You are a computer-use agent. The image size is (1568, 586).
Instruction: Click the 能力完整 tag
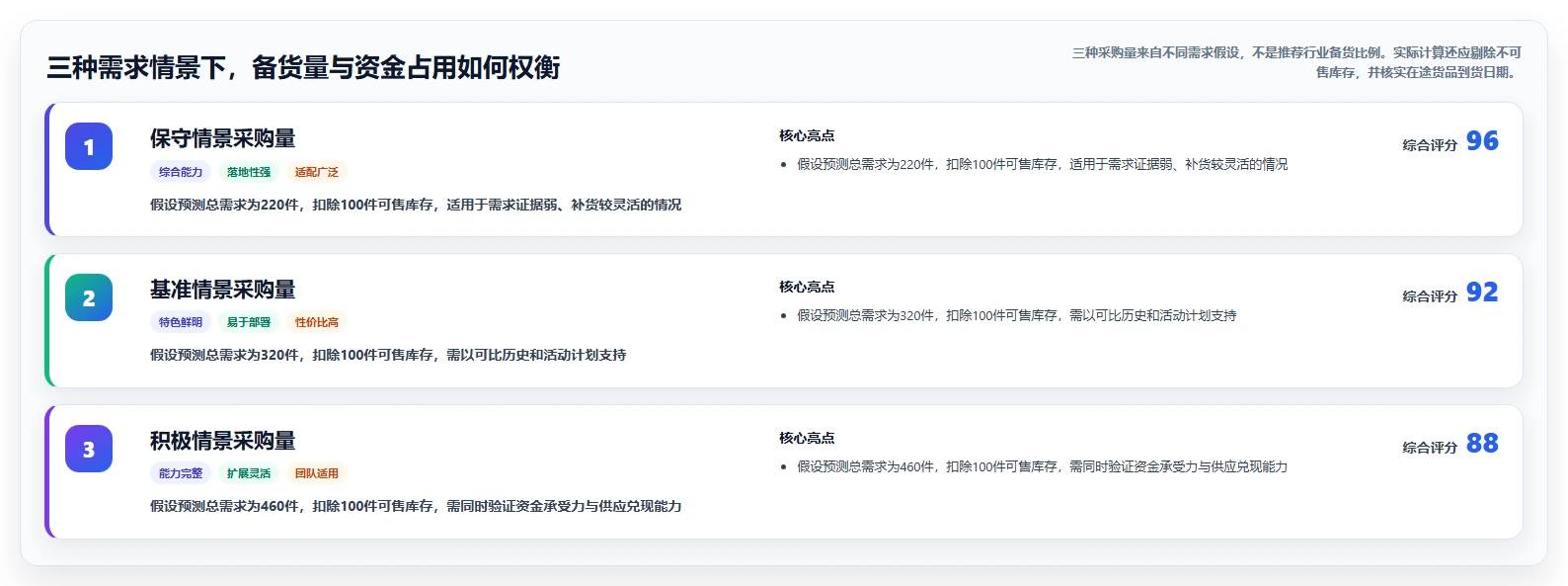(x=181, y=473)
